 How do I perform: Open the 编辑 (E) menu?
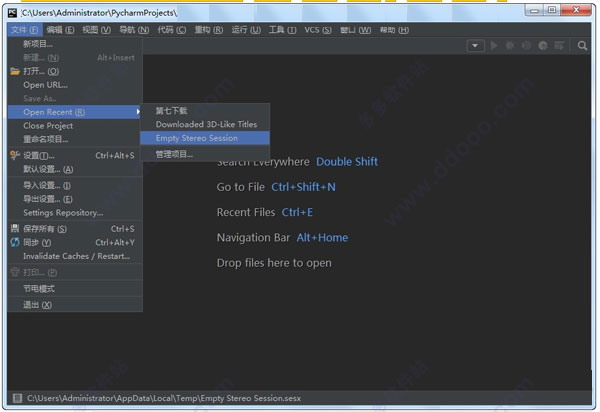pos(60,30)
